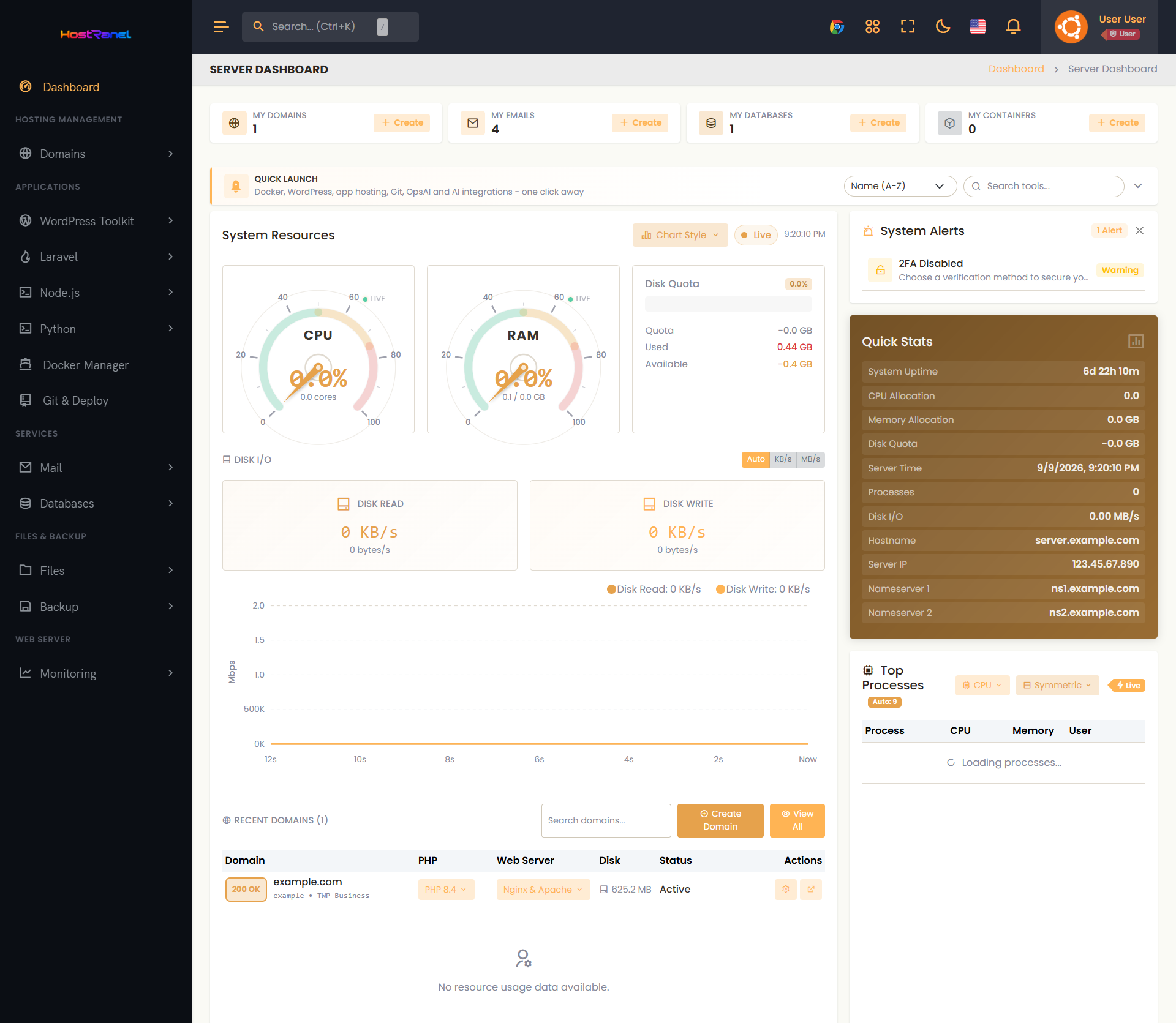Screen dimensions: 1176x1023
Task: Enter fullscreen mode via the header icon
Action: [908, 27]
